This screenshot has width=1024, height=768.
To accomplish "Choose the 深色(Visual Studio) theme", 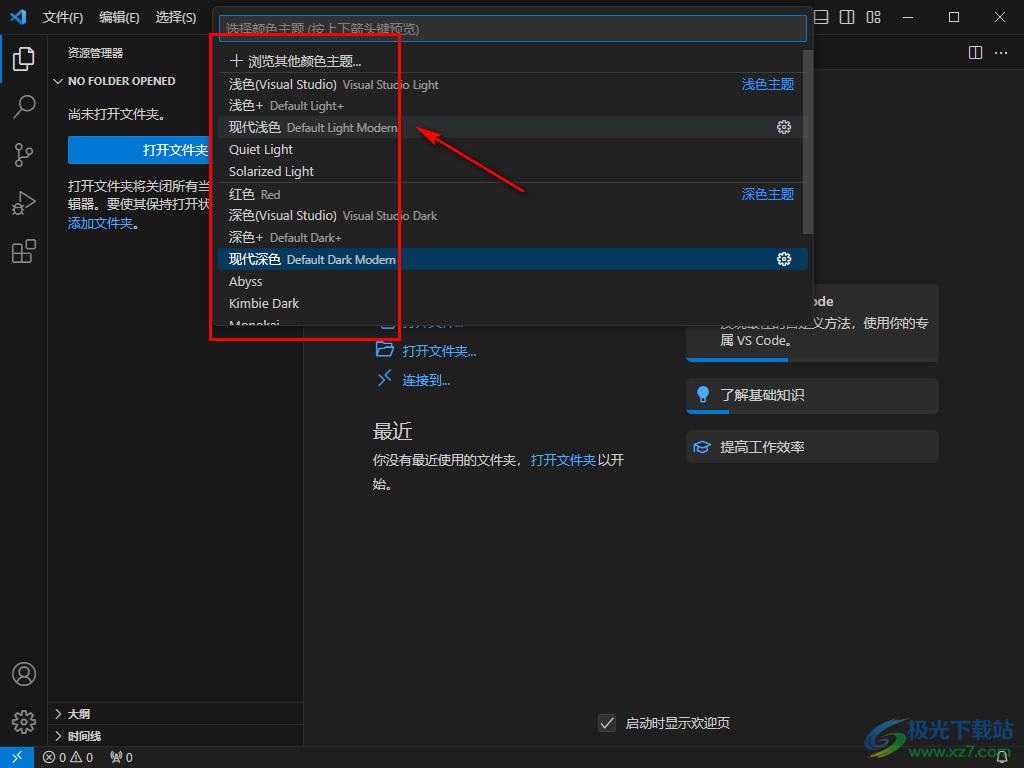I will [x=513, y=216].
